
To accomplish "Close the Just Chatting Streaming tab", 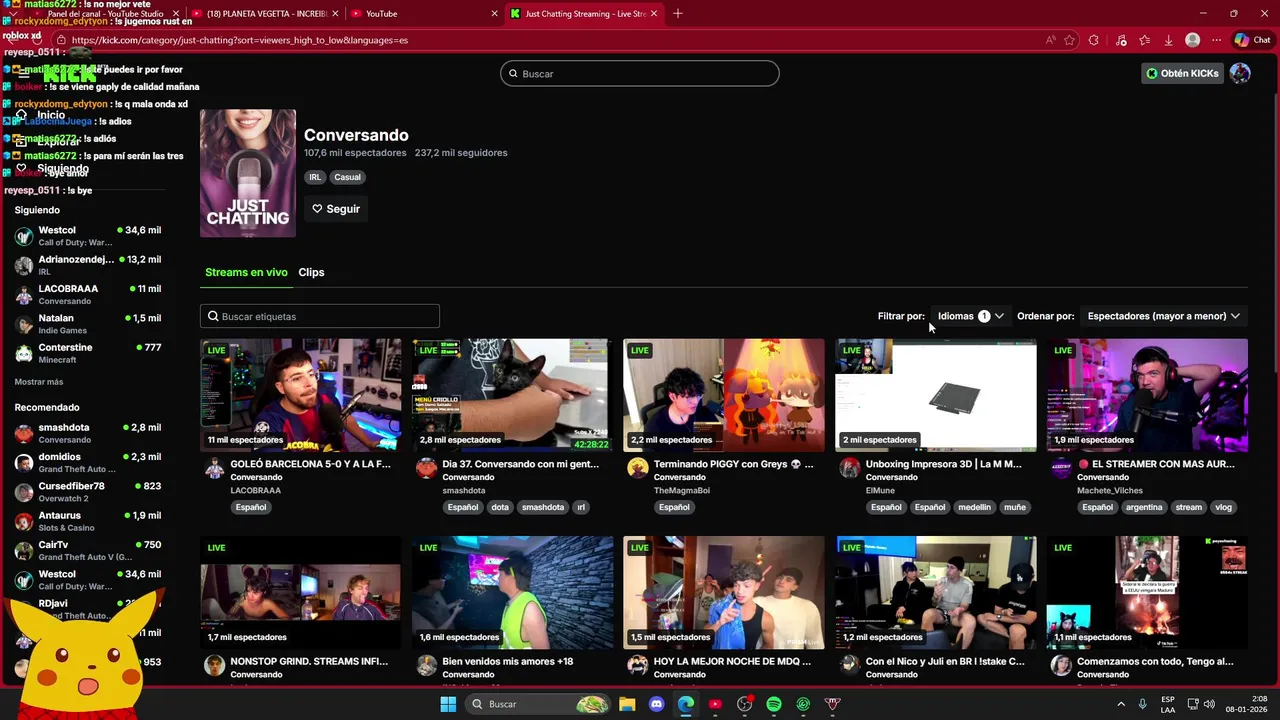I will [654, 13].
